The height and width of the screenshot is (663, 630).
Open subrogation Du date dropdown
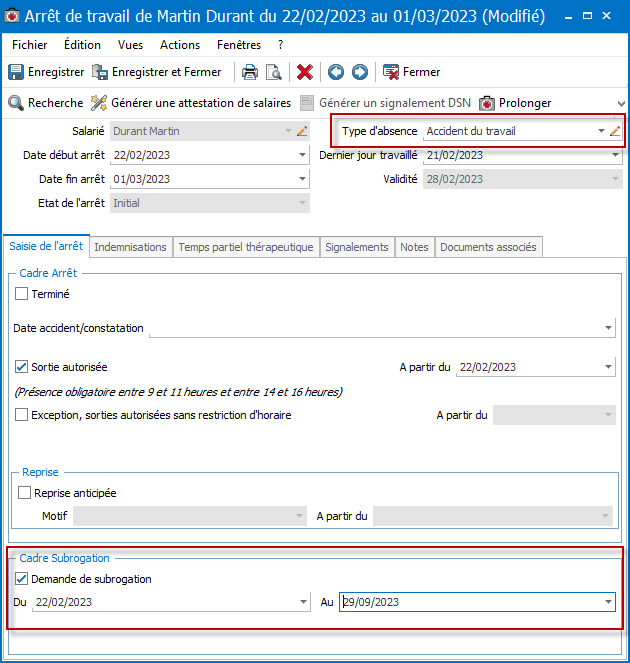point(303,602)
